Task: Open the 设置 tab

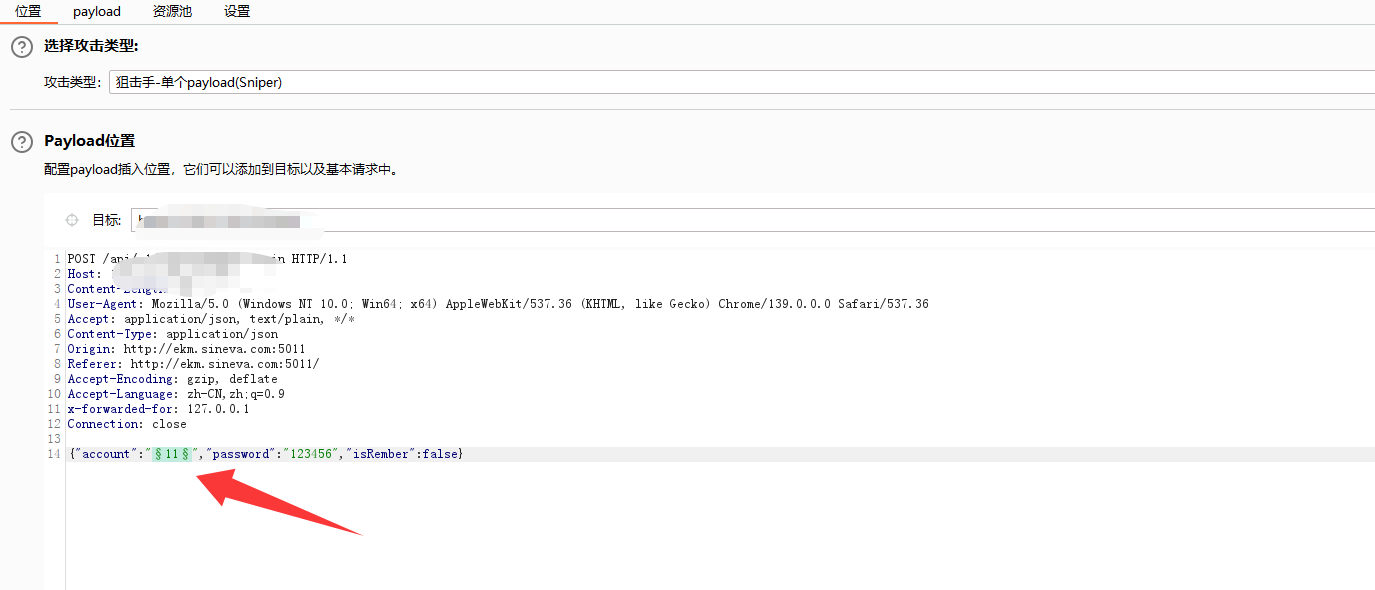Action: click(237, 12)
